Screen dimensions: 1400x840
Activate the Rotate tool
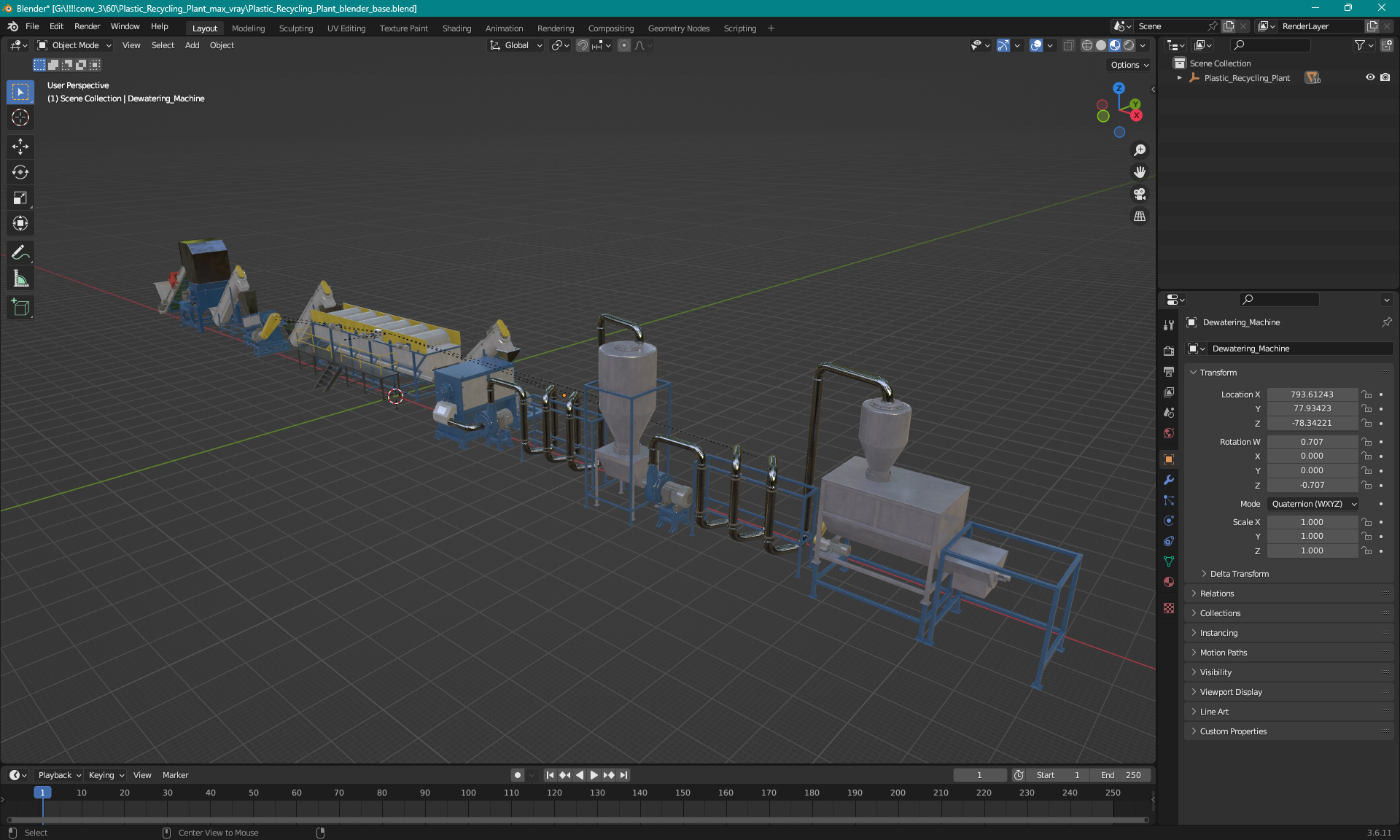(20, 172)
